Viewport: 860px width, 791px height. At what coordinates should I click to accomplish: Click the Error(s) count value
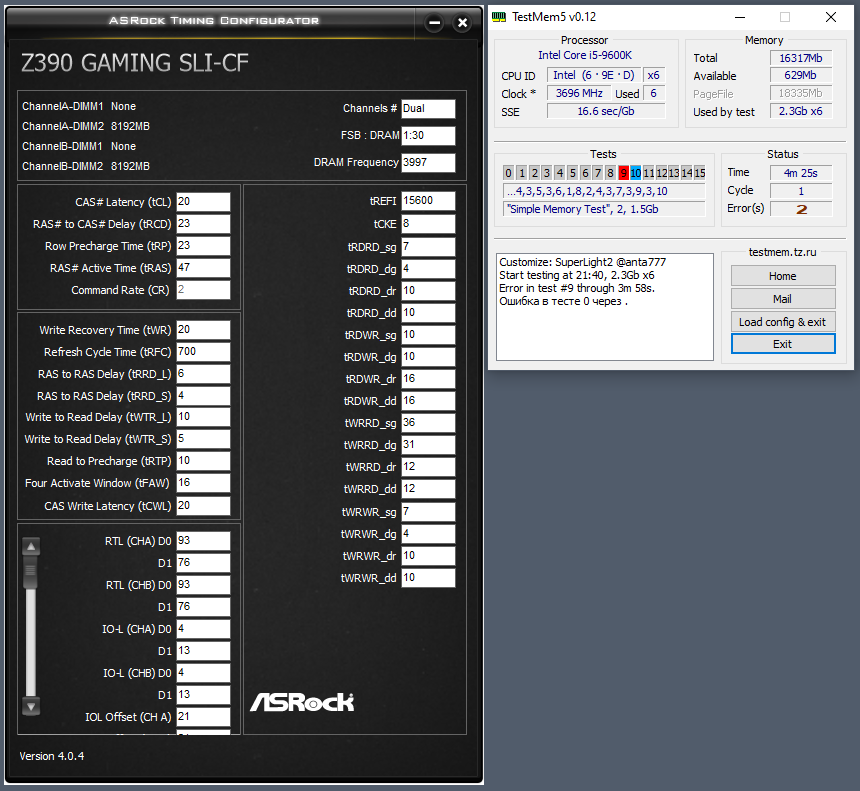pos(801,209)
